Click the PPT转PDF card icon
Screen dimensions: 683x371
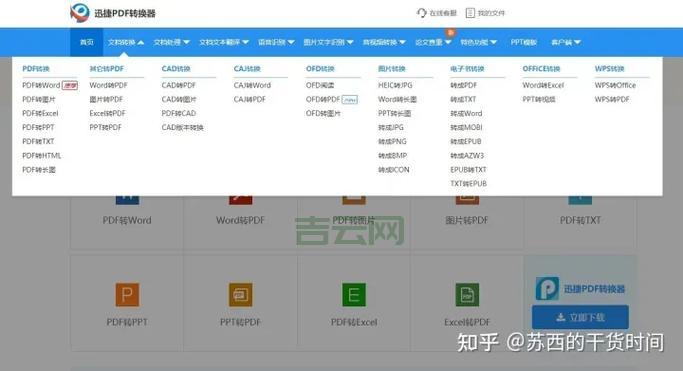pyautogui.click(x=240, y=295)
